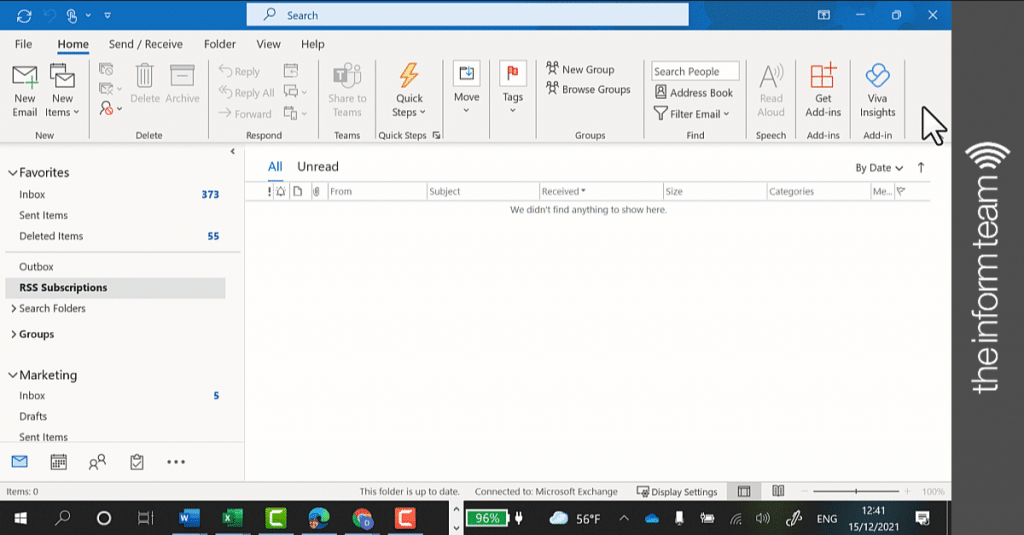Switch to Tasks view icon
This screenshot has width=1024, height=535.
click(136, 462)
